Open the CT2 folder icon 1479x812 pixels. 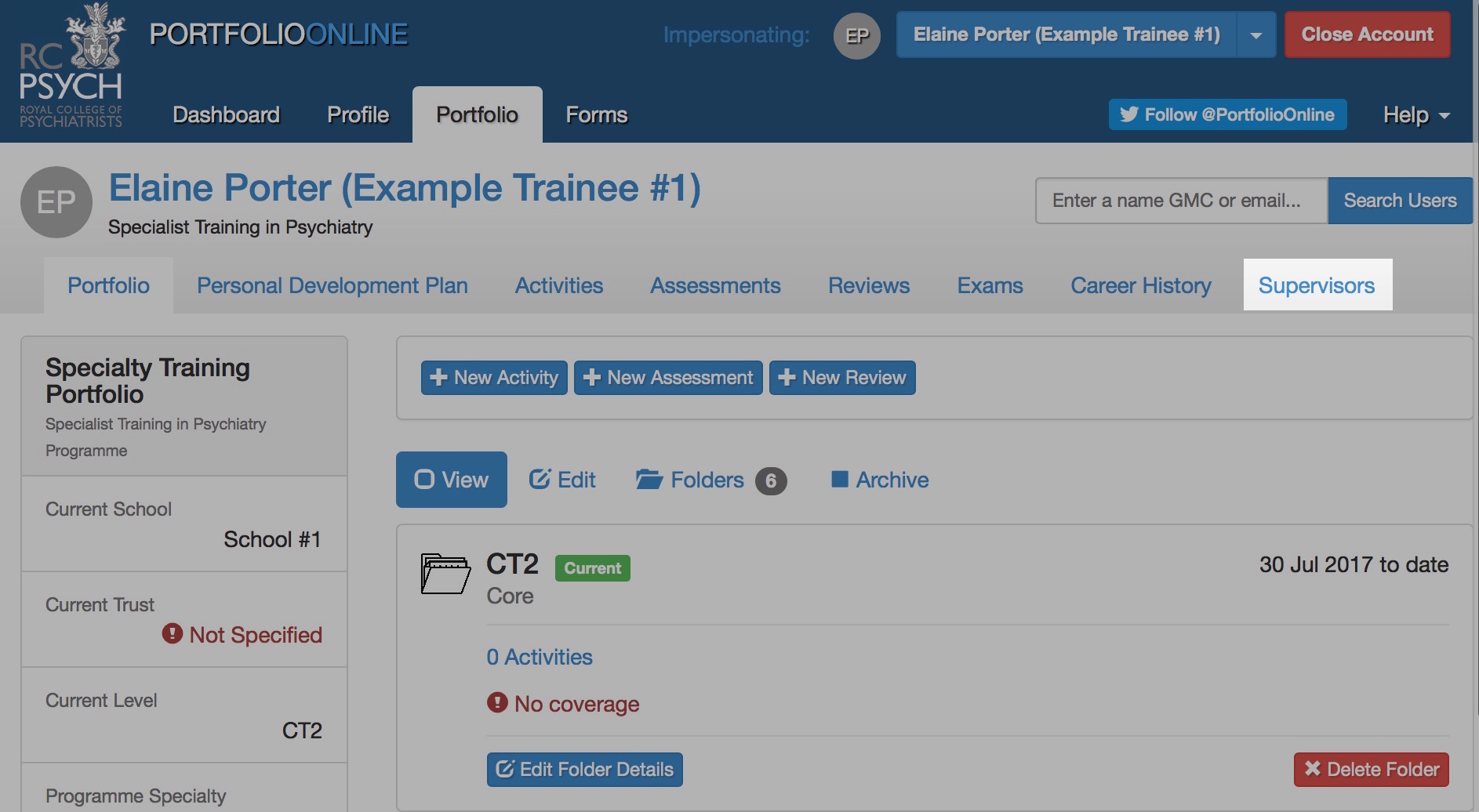click(x=445, y=574)
